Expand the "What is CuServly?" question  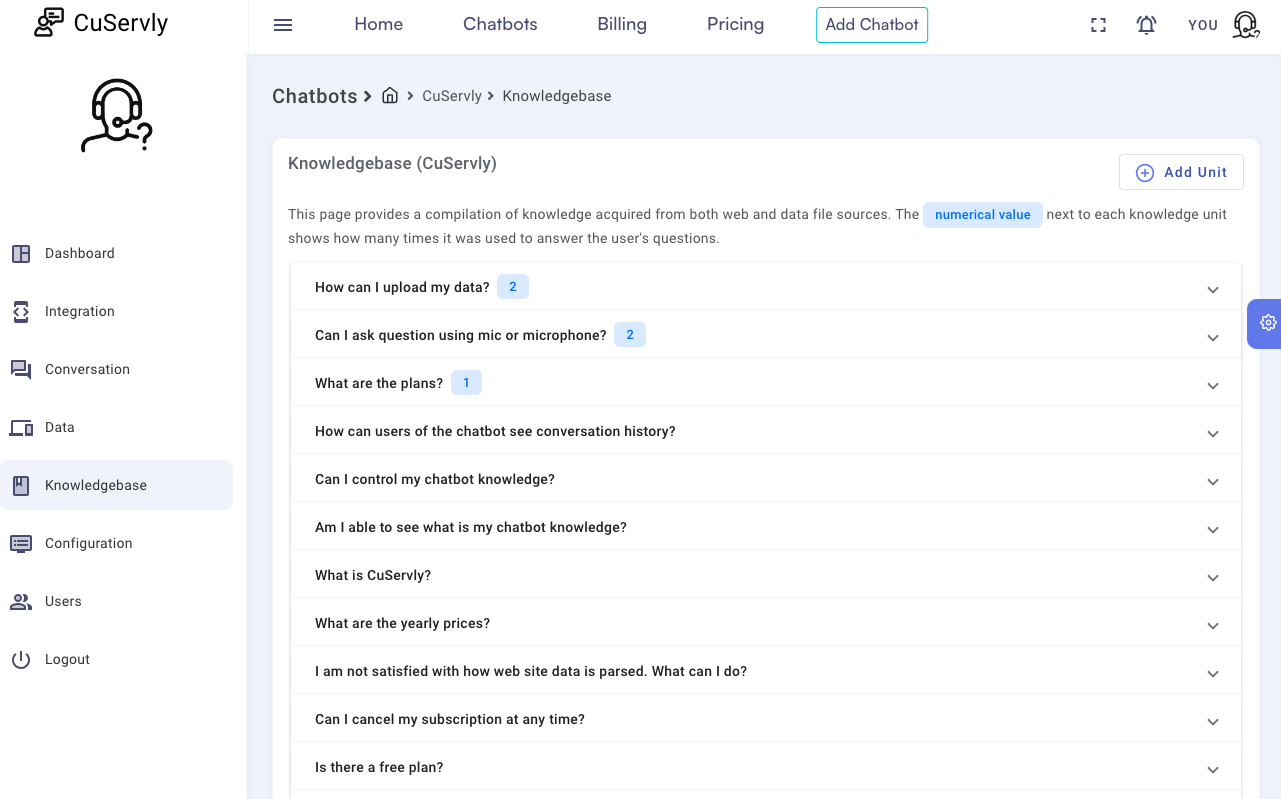1212,577
